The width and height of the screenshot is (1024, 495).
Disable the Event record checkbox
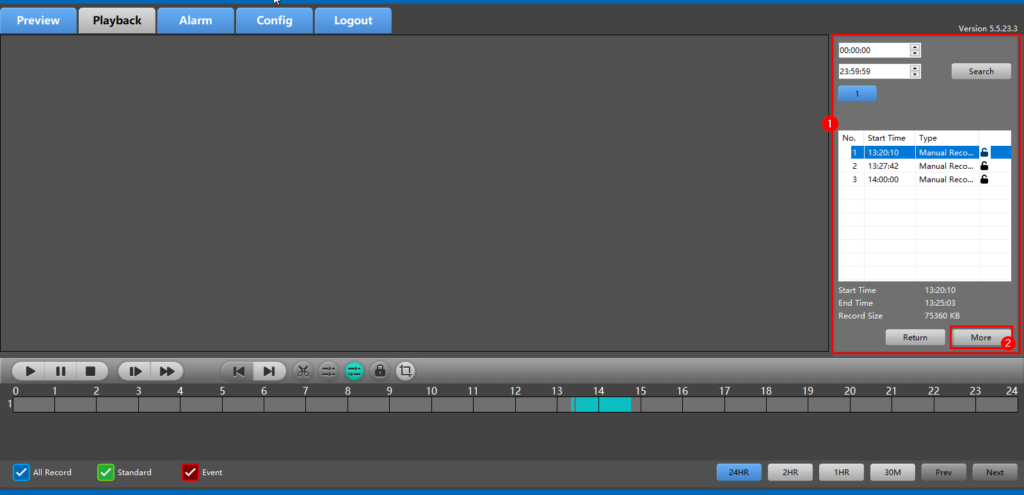pyautogui.click(x=190, y=472)
